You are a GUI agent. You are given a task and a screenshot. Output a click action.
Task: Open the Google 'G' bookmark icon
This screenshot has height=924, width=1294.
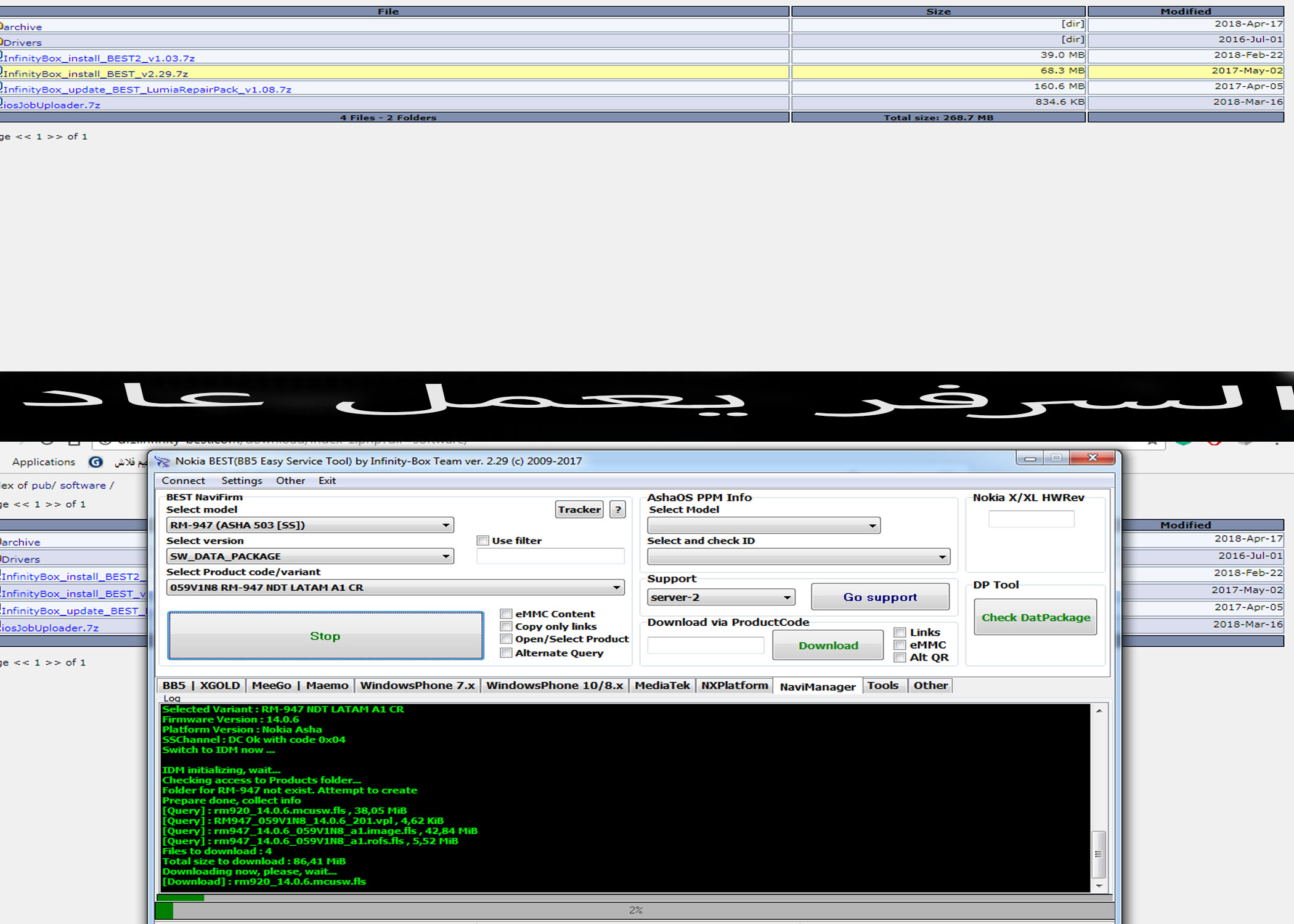coord(96,462)
